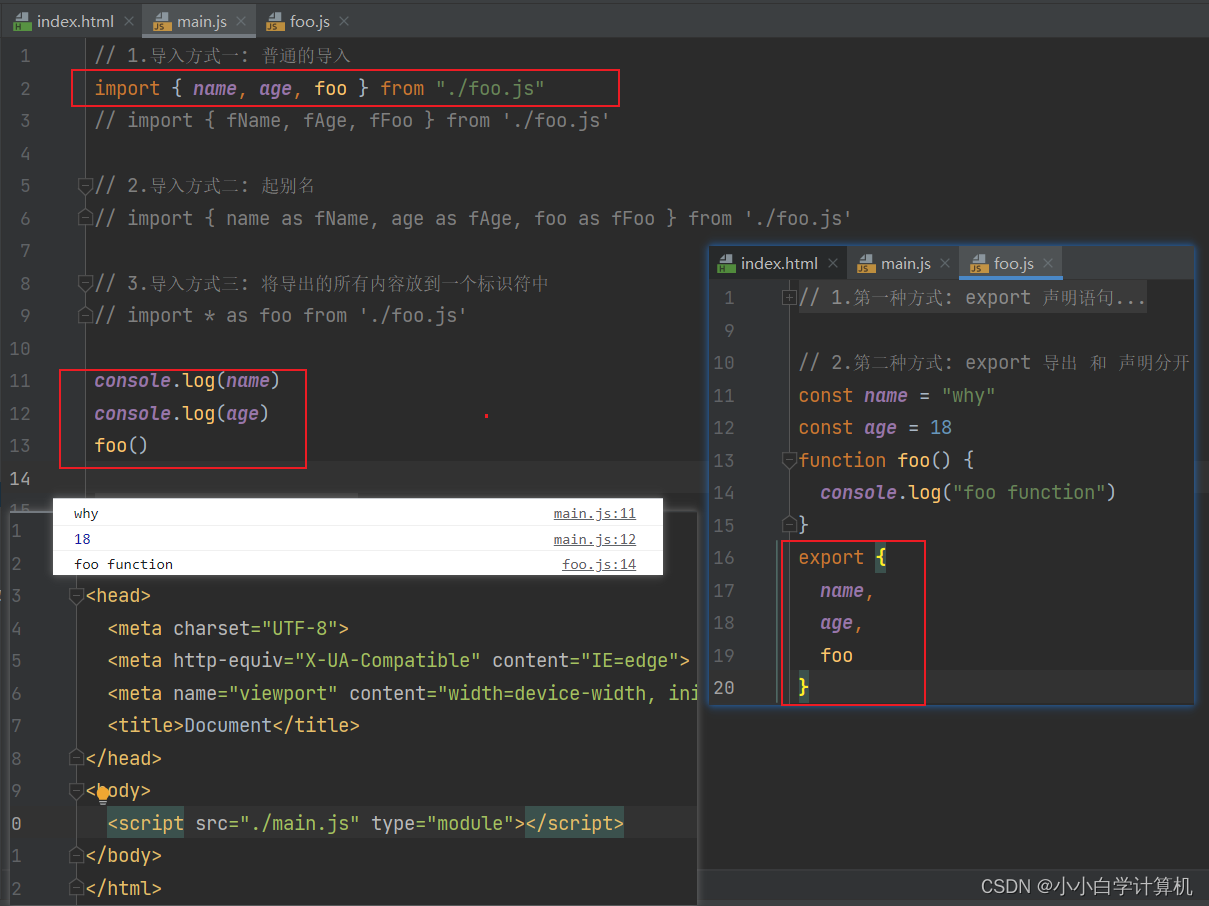1209x906 pixels.
Task: Click the 'foo()' call on line 13
Action: (x=121, y=445)
